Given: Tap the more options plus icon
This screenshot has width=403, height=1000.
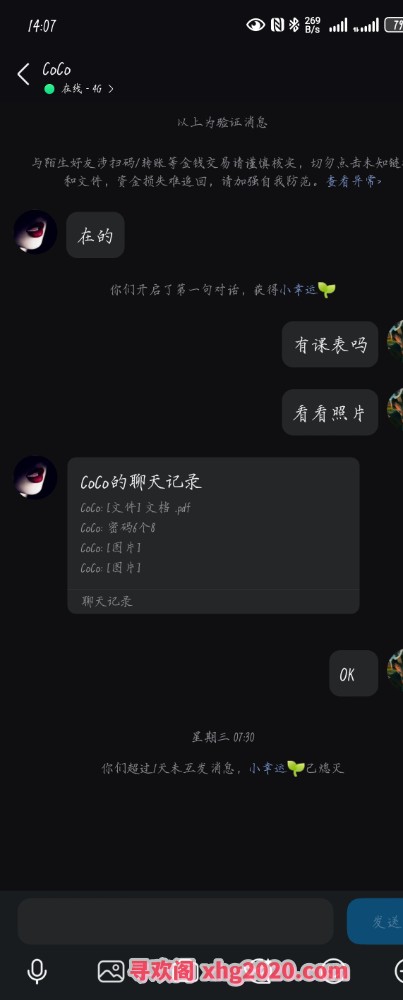Looking at the screenshot, I should [399, 971].
